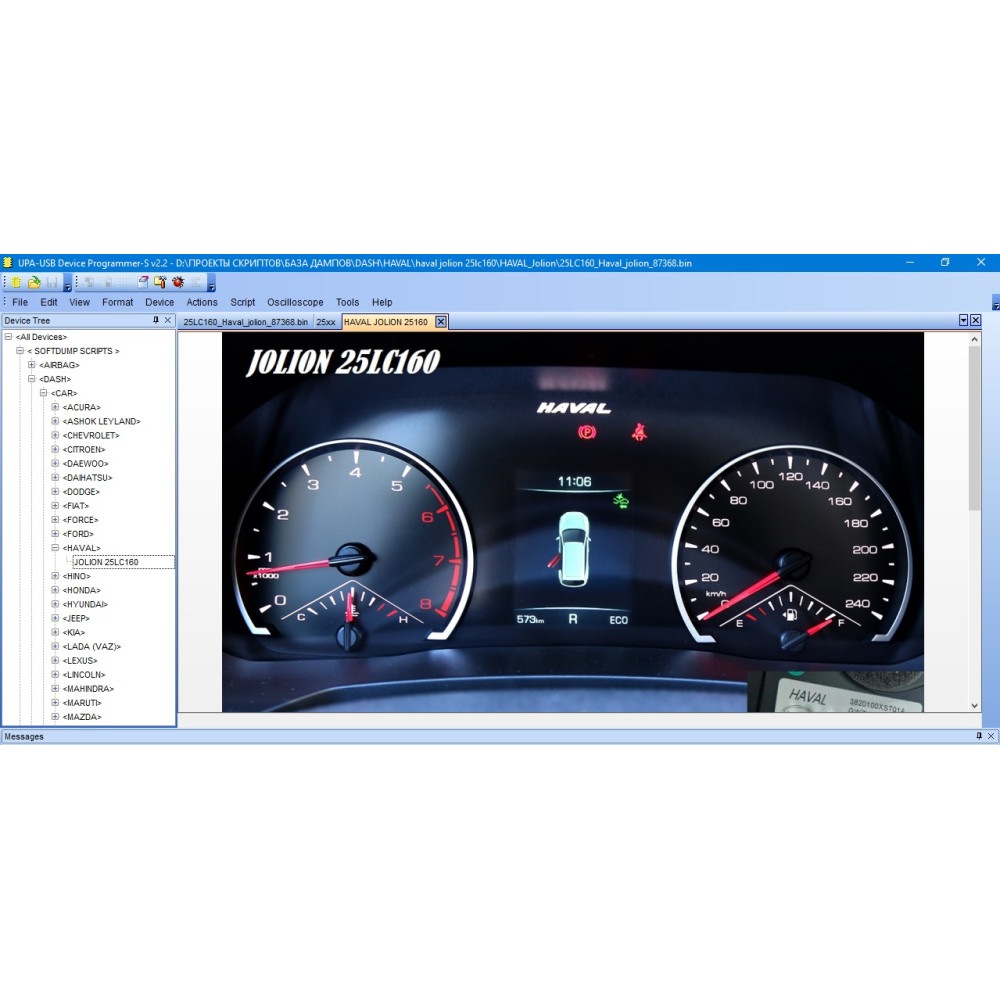Click the greyed Save floppy disk icon
1000x1000 pixels.
click(x=52, y=282)
